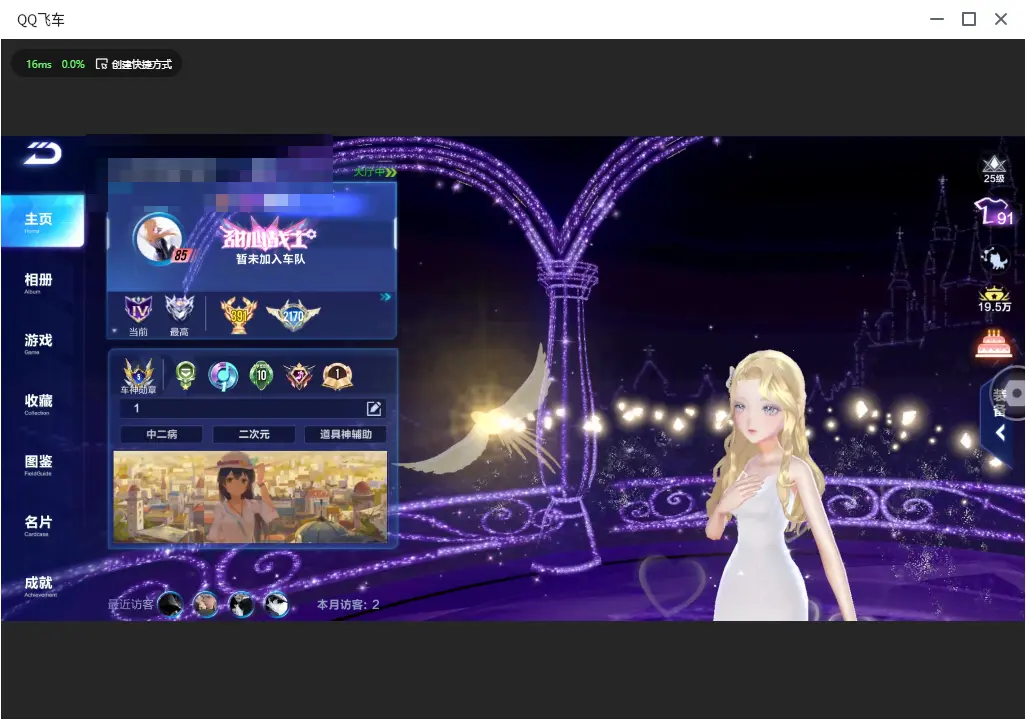This screenshot has width=1026, height=720.
Task: Open the anime girl banner image
Action: (250, 496)
